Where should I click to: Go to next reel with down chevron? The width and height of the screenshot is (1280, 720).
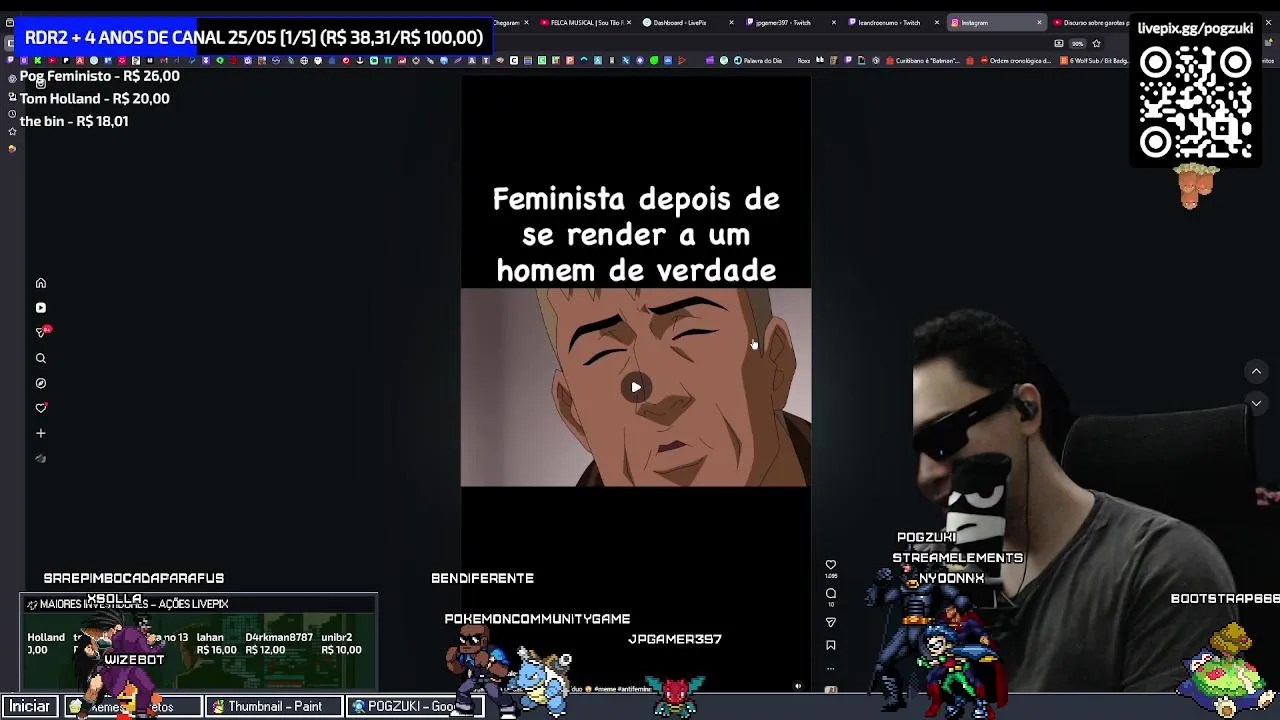pyautogui.click(x=1256, y=403)
